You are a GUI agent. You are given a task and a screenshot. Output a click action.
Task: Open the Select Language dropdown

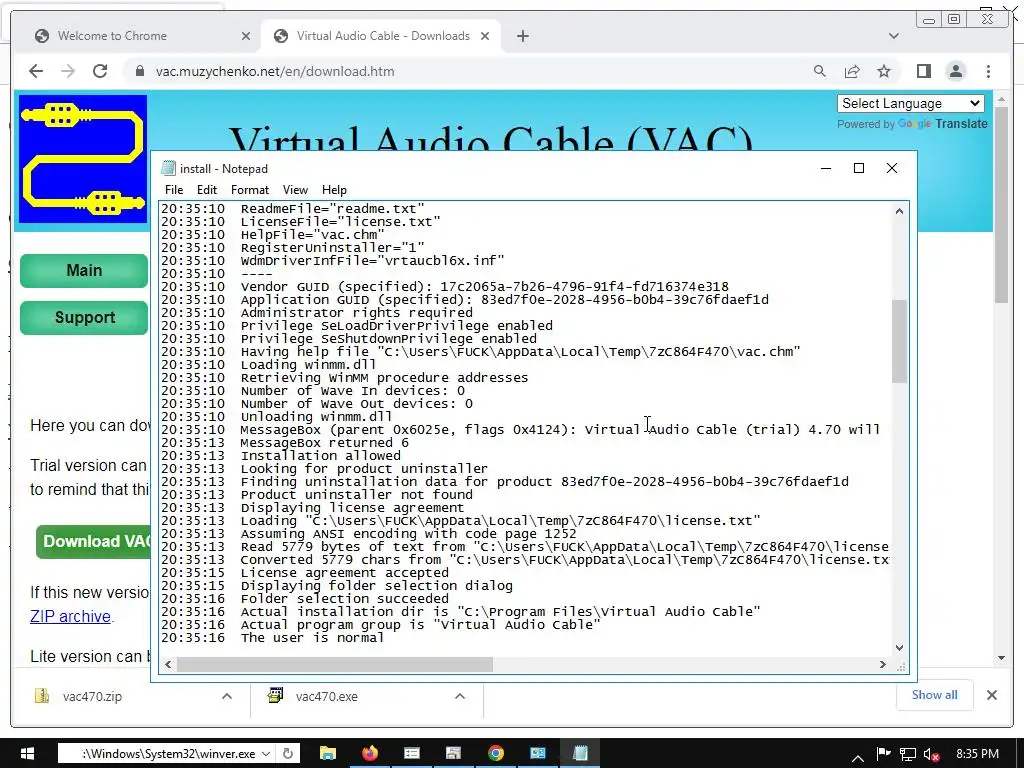pos(910,103)
